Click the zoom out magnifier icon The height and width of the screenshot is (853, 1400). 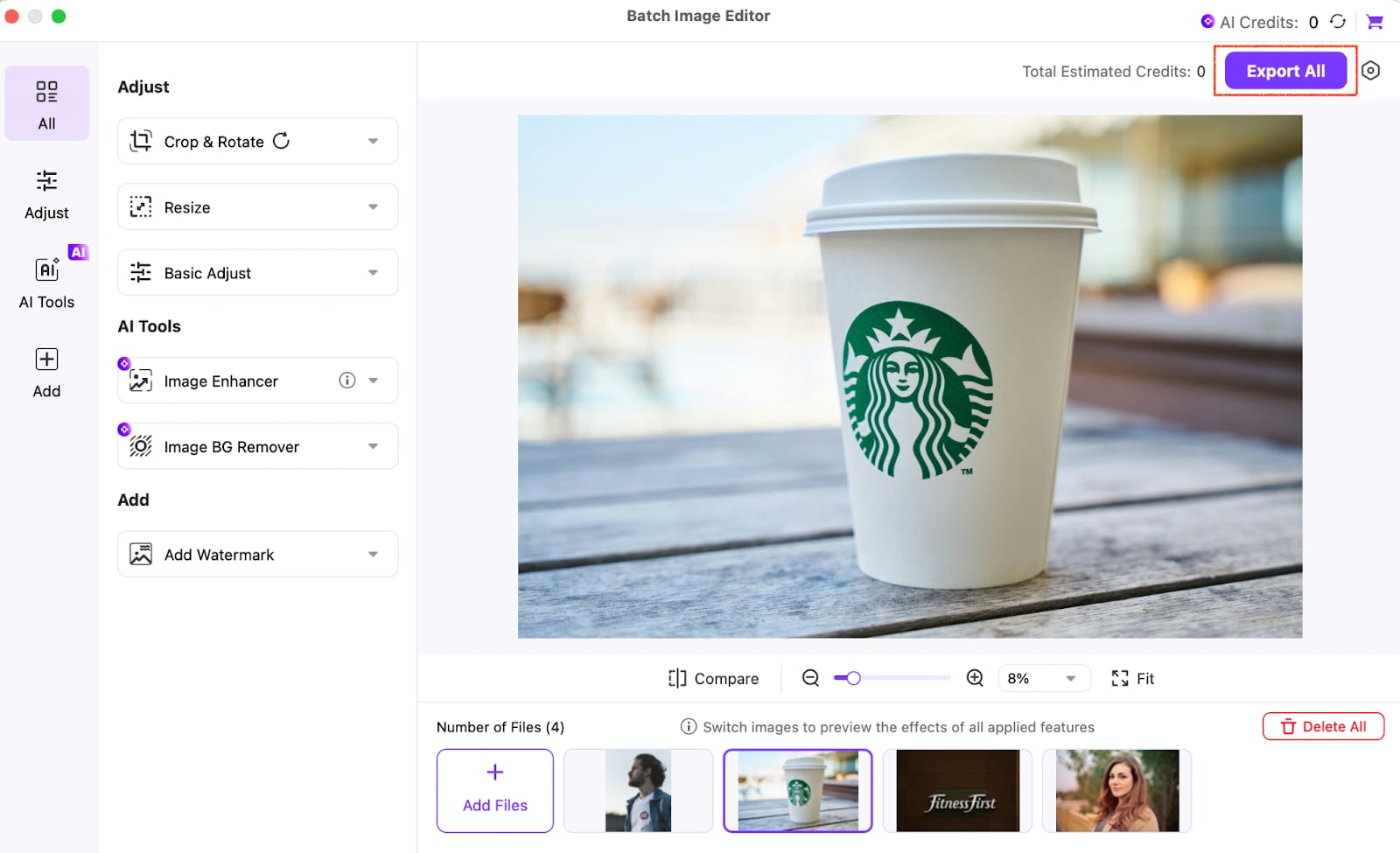click(811, 678)
